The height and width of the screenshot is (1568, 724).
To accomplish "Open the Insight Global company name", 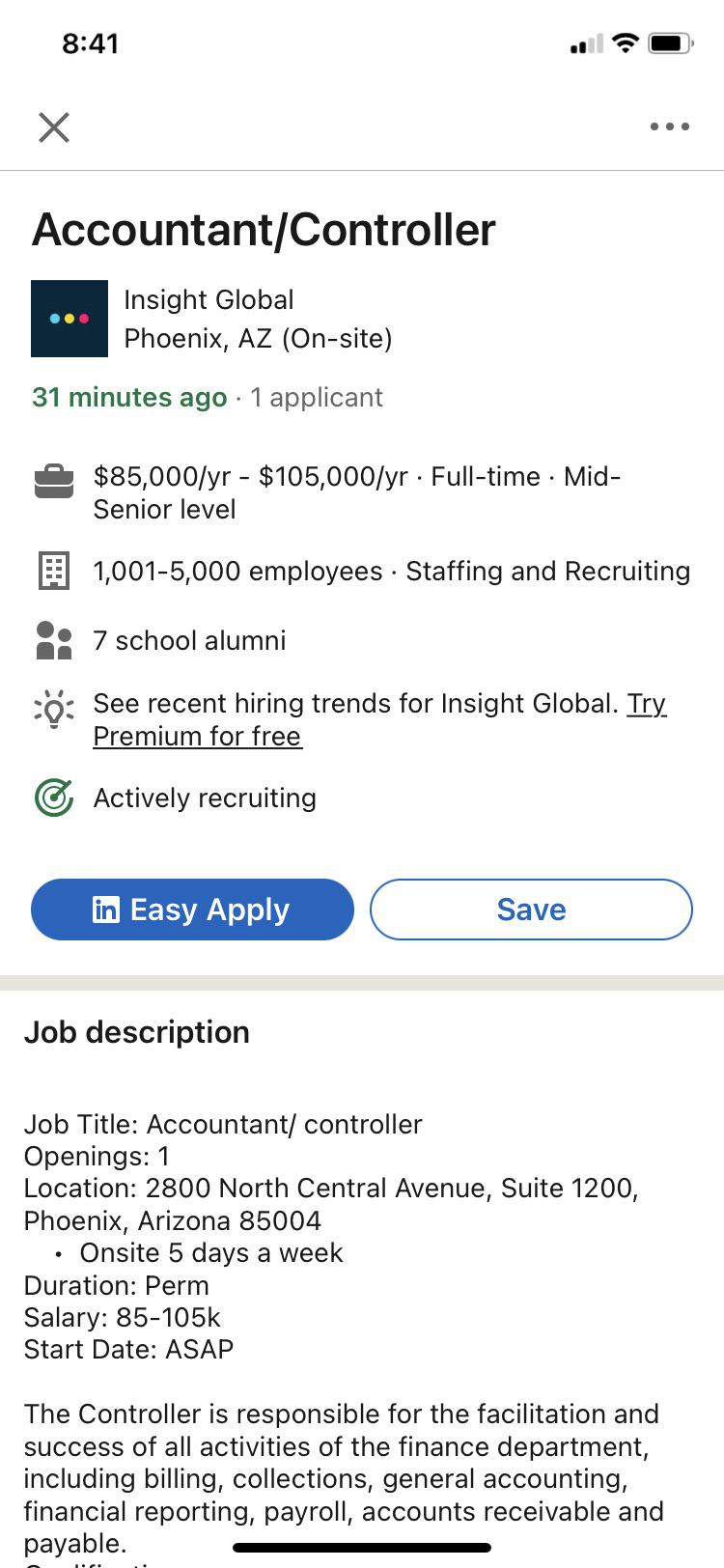I will [209, 300].
